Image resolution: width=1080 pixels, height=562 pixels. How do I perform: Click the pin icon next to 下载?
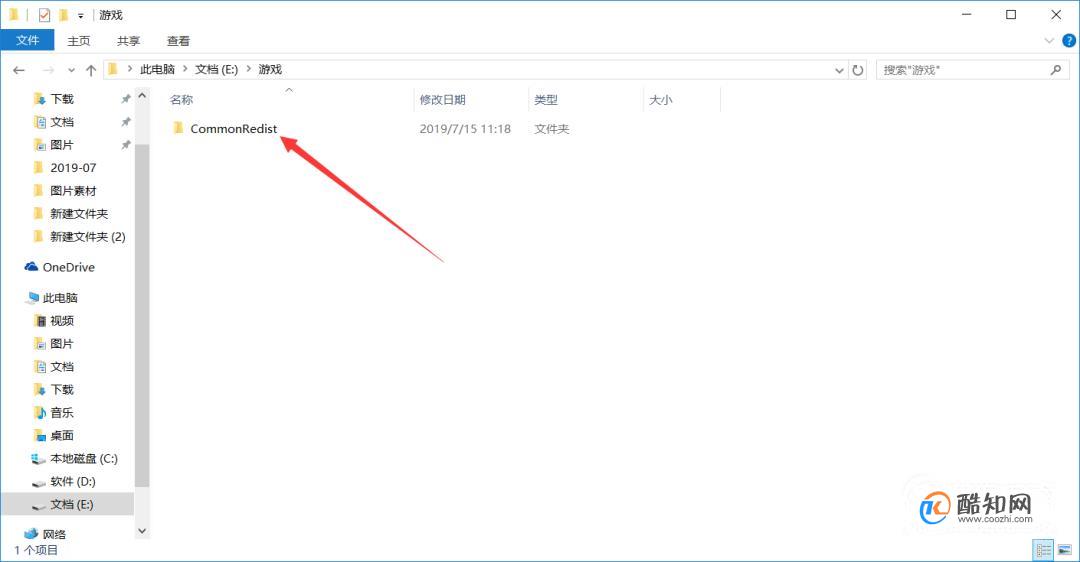(x=125, y=99)
